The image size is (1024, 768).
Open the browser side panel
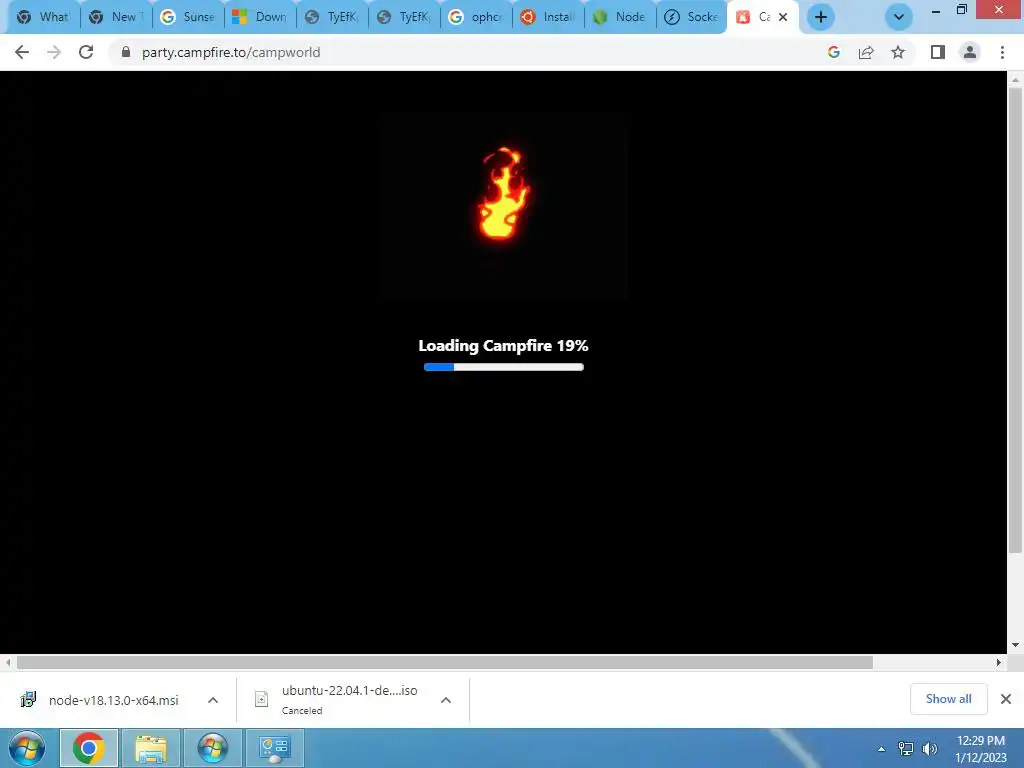tap(938, 52)
